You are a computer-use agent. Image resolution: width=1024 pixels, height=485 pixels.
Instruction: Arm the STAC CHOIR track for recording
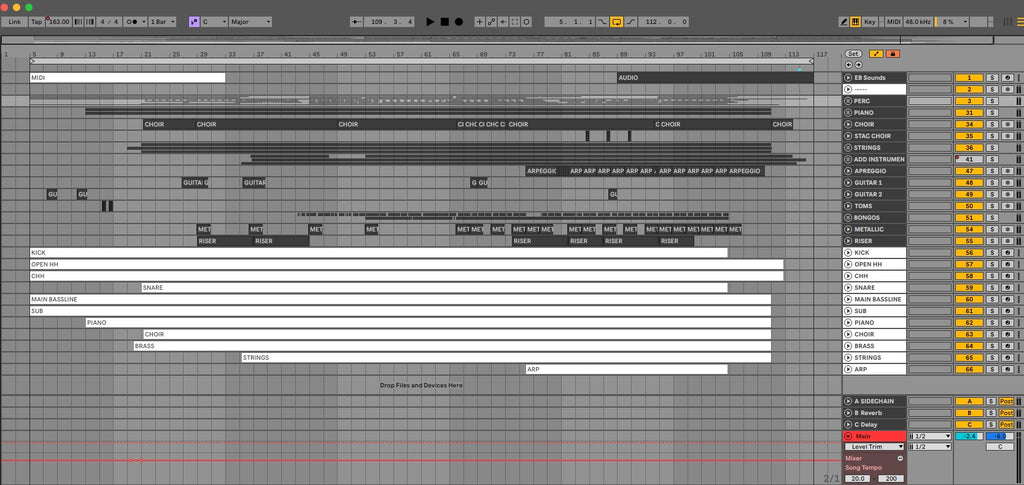tap(1008, 136)
